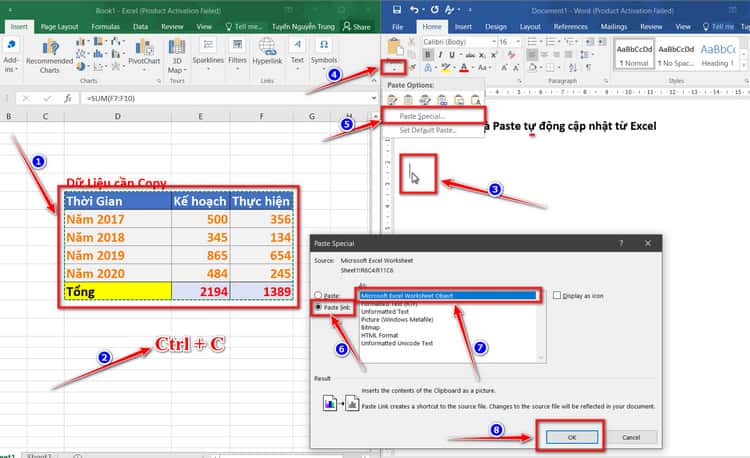750x458 pixels.
Task: Choose Paste Special from the paste menu
Action: pyautogui.click(x=433, y=116)
